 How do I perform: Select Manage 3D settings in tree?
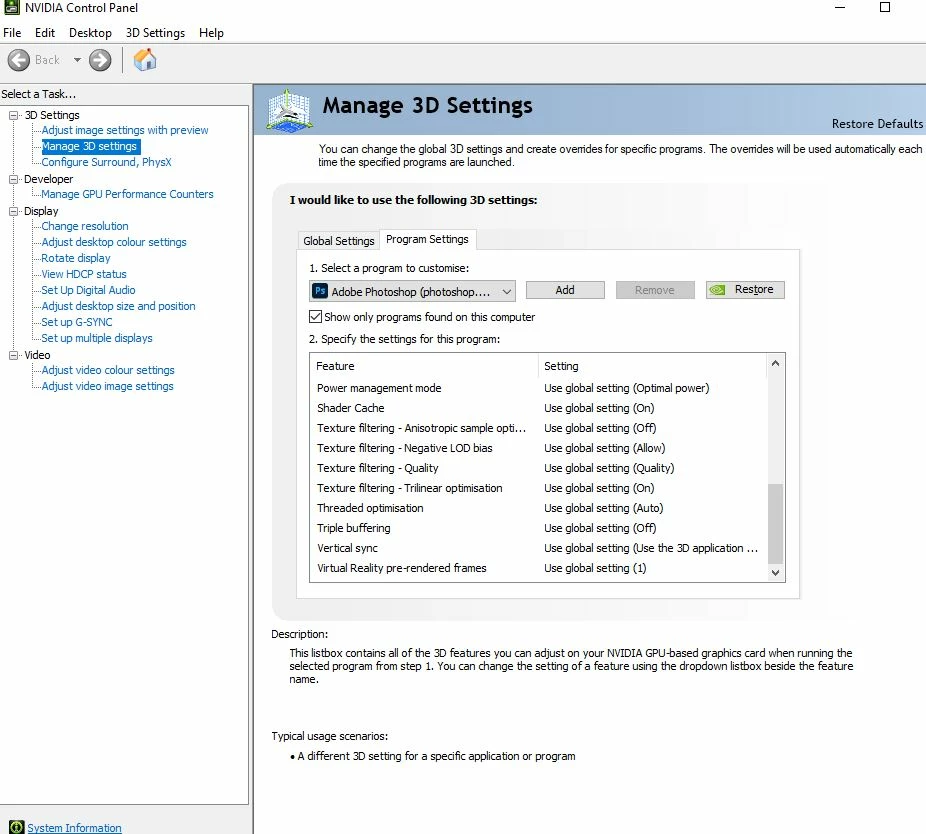(90, 146)
